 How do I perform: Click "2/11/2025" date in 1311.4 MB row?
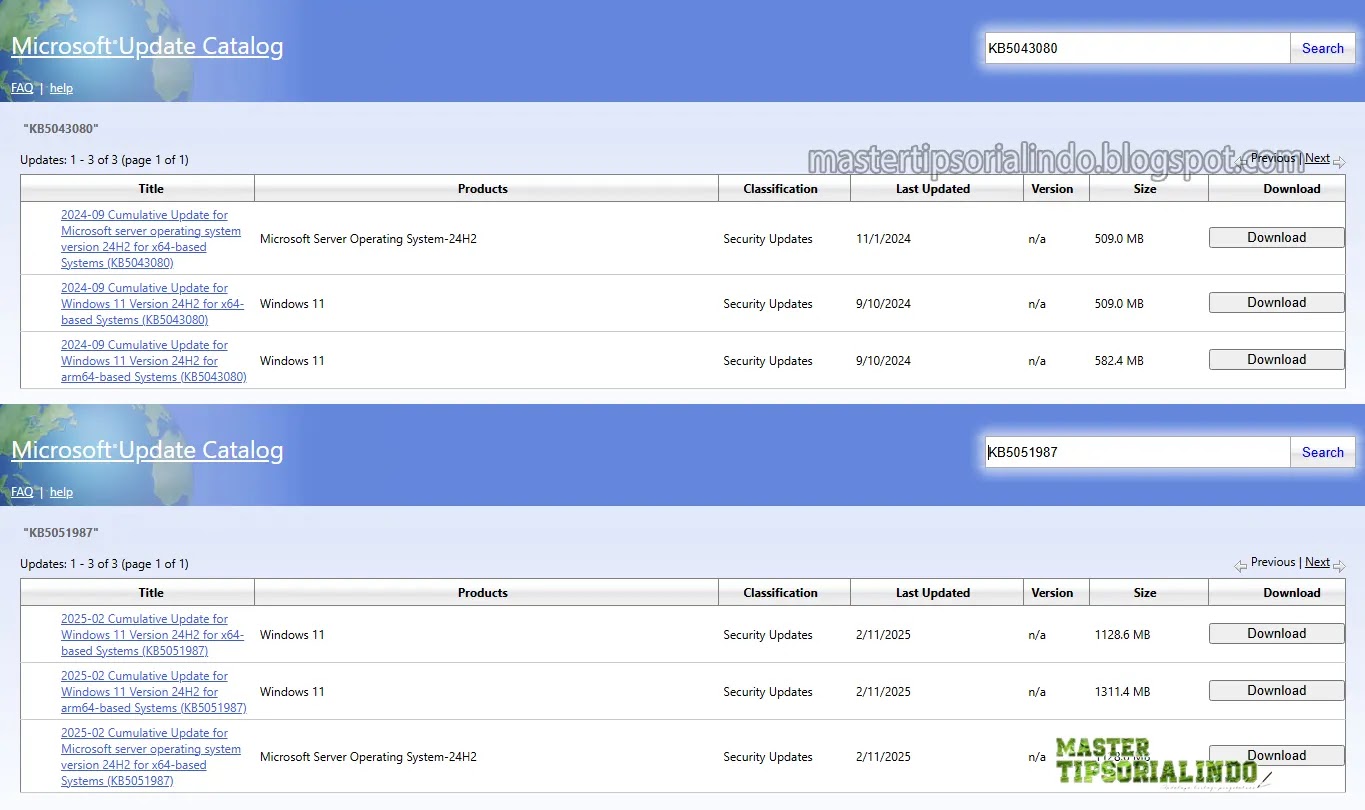pyautogui.click(x=883, y=692)
